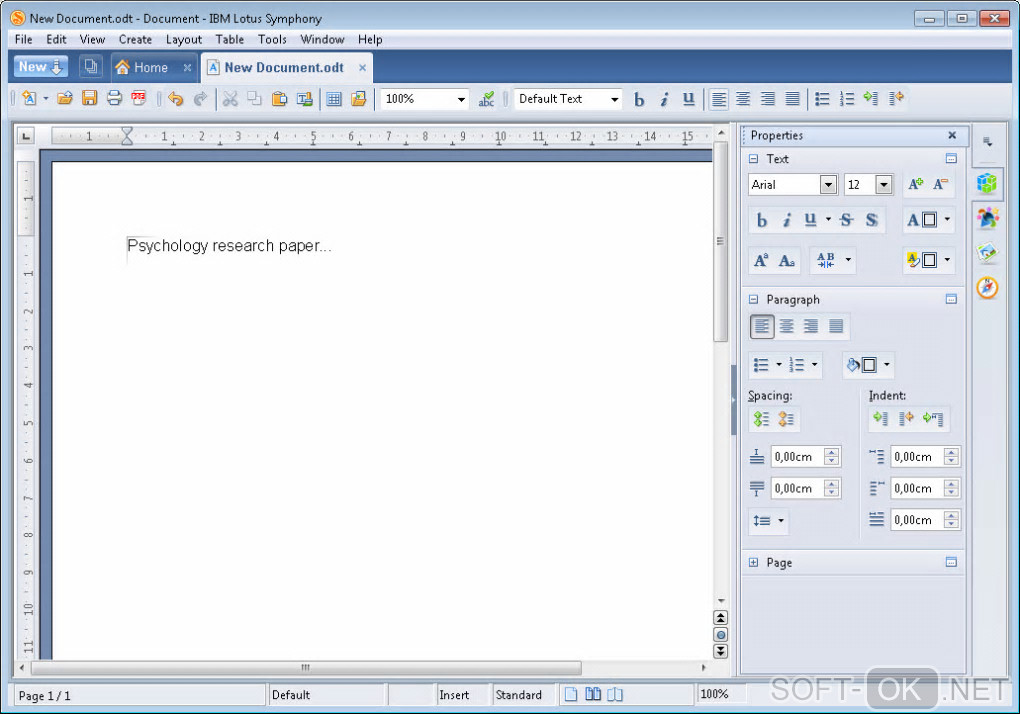The height and width of the screenshot is (714, 1020).
Task: Toggle strikethrough in the Properties panel
Action: [846, 220]
